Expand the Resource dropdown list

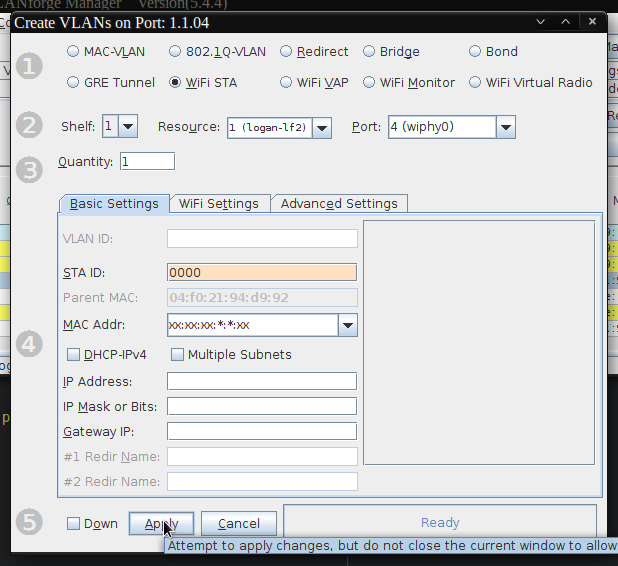click(x=322, y=127)
